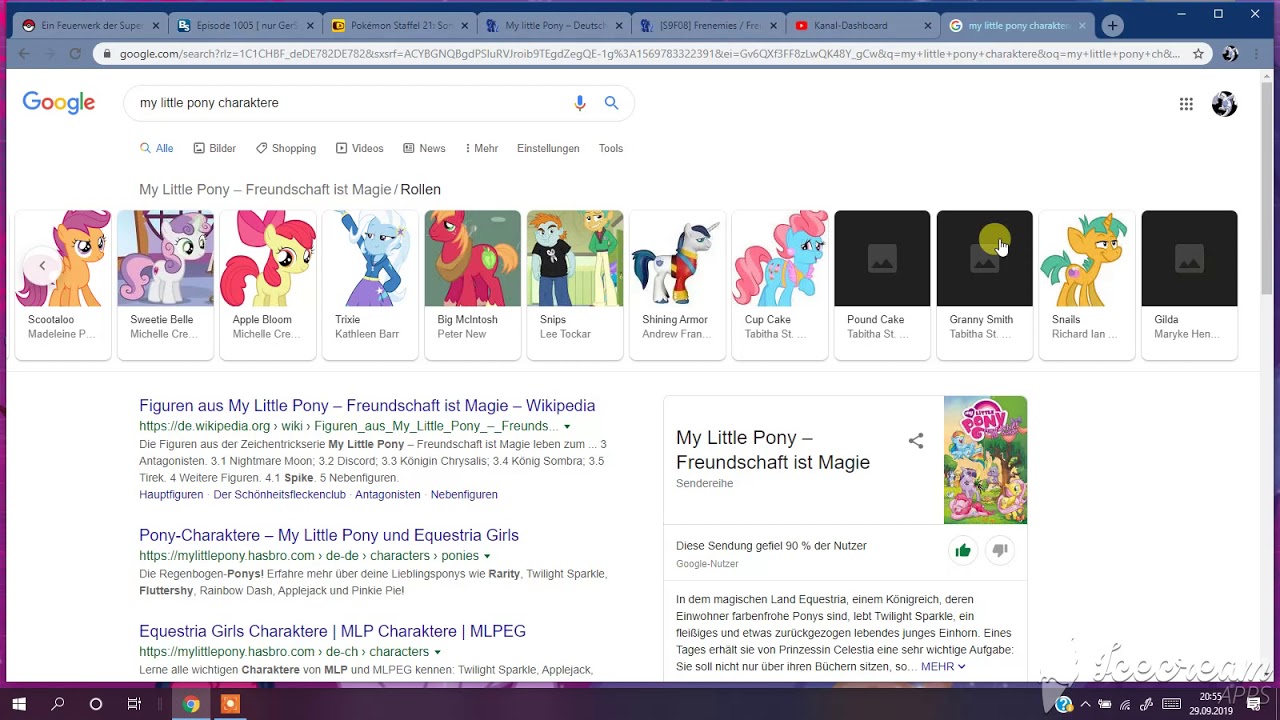Image resolution: width=1280 pixels, height=720 pixels.
Task: Expand description with MEHR link
Action: tap(943, 667)
